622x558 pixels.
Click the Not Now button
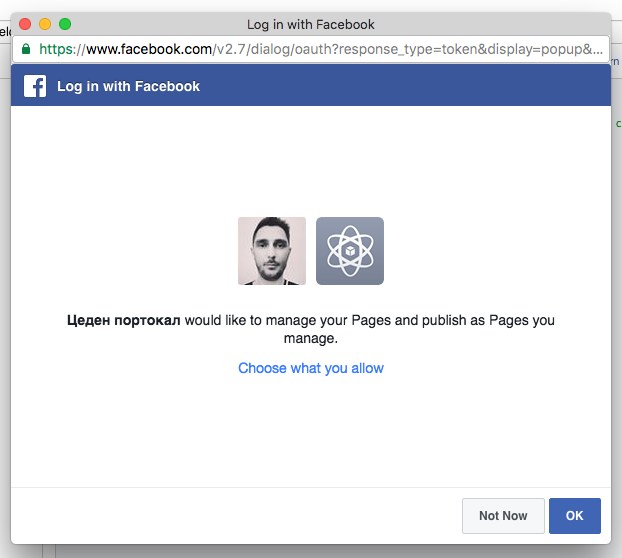tap(503, 516)
